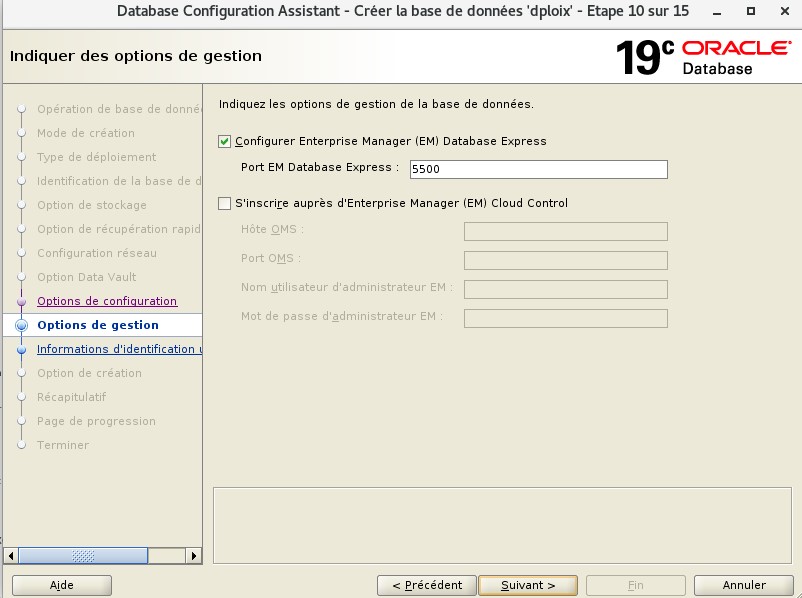Click the Fin button

(636, 585)
